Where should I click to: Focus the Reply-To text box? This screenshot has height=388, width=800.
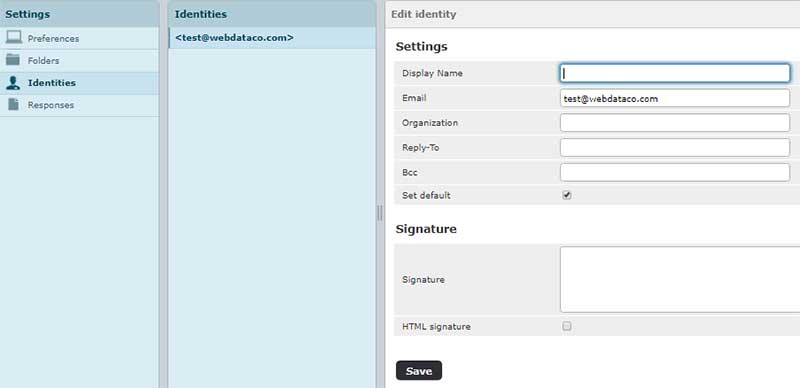pos(674,148)
